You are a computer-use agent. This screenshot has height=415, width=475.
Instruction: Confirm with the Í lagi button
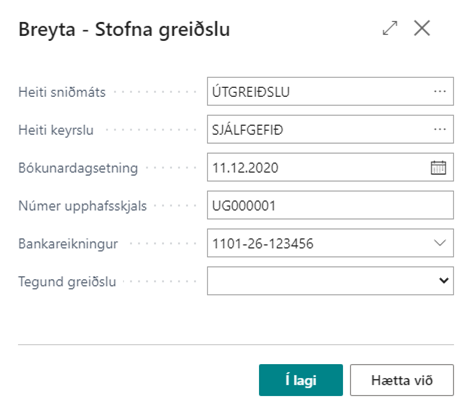click(301, 380)
